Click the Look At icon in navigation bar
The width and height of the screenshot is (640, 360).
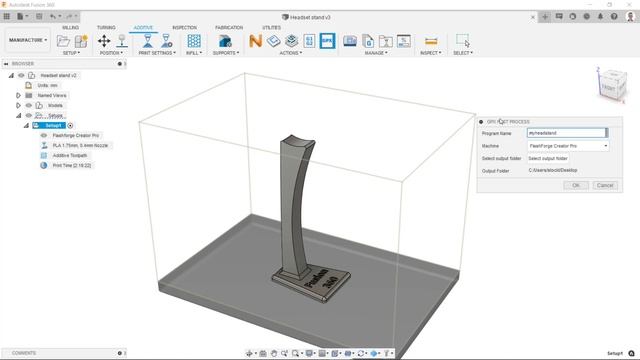263,353
